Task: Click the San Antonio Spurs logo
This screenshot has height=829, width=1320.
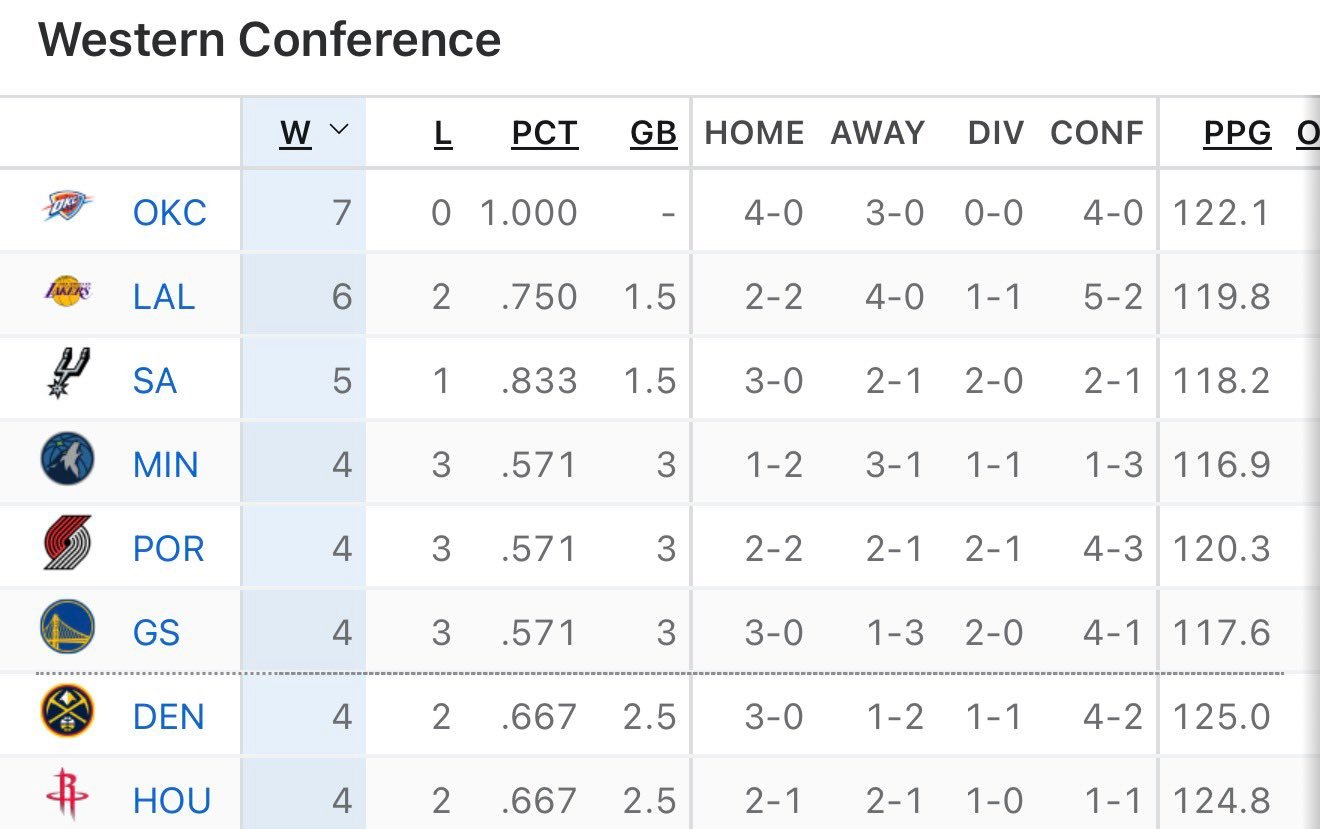Action: coord(67,374)
